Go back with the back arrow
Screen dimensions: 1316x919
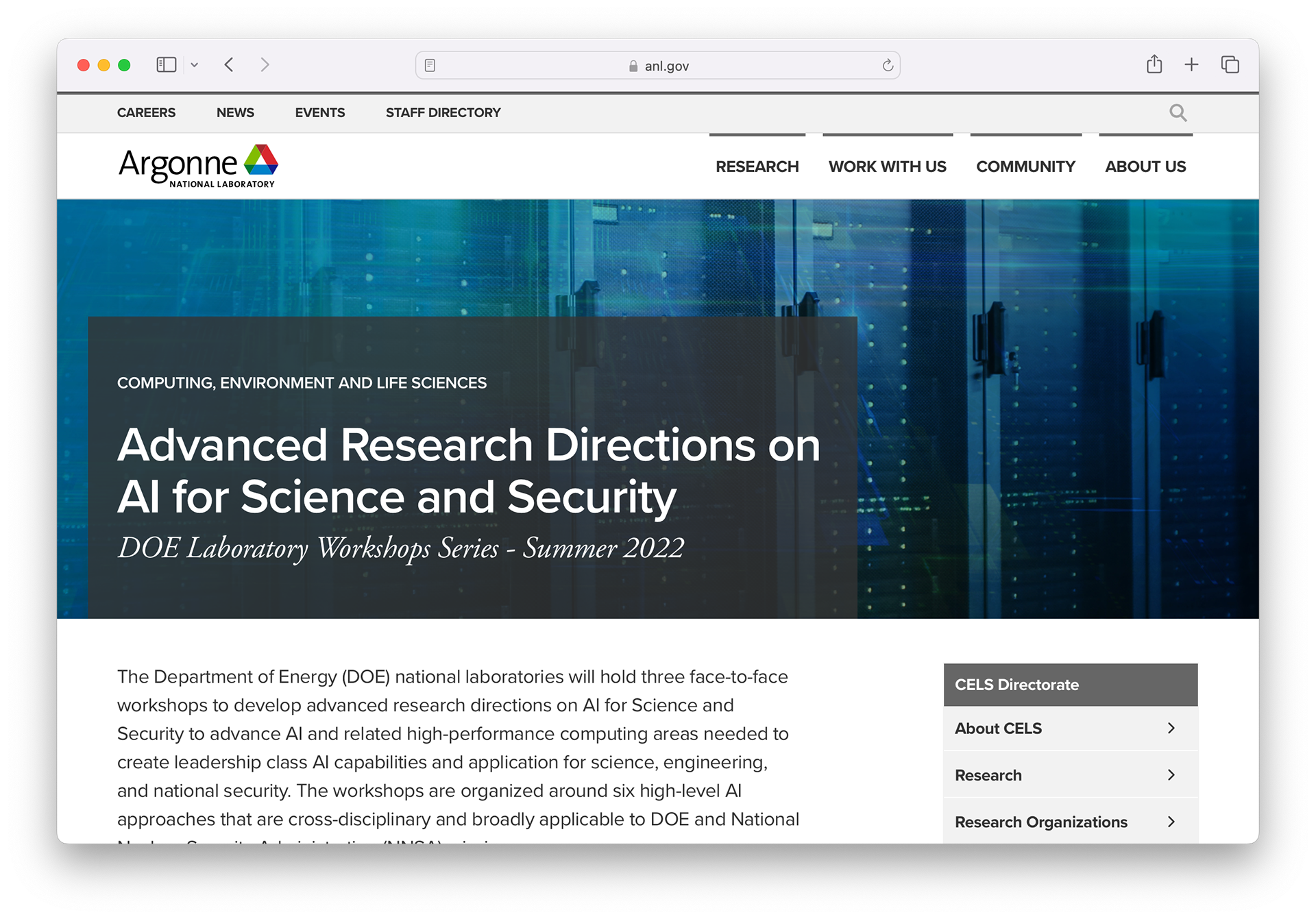[x=230, y=65]
